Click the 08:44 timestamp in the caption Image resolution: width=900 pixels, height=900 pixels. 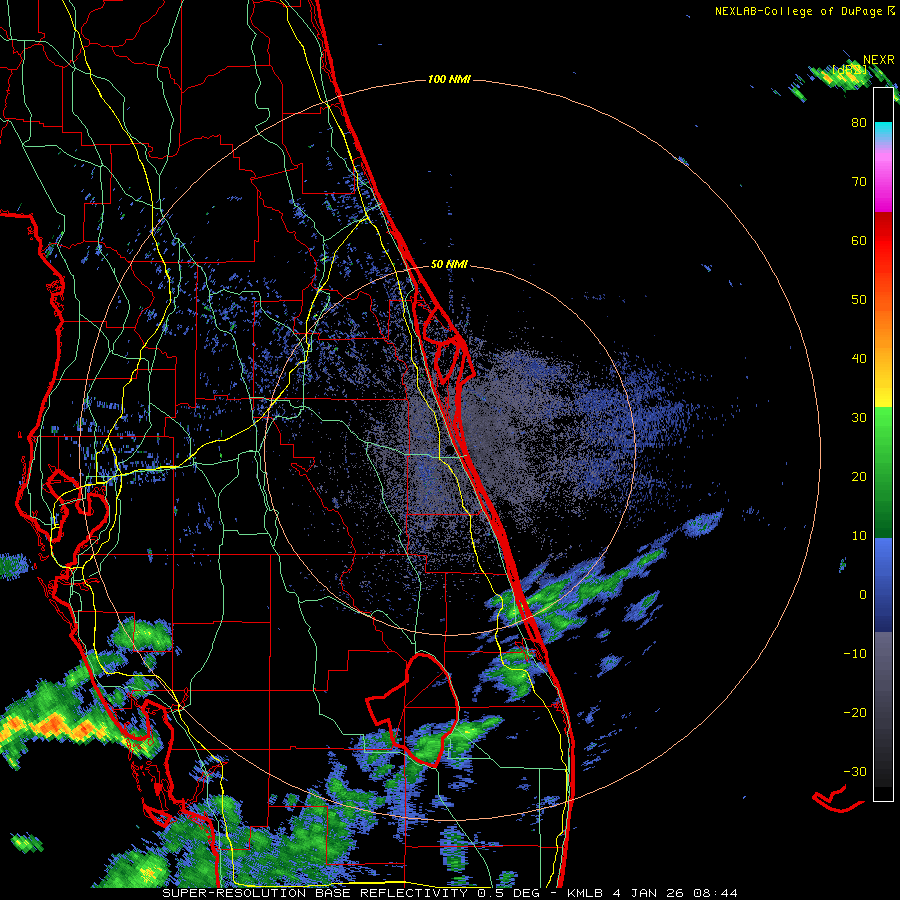[x=716, y=893]
